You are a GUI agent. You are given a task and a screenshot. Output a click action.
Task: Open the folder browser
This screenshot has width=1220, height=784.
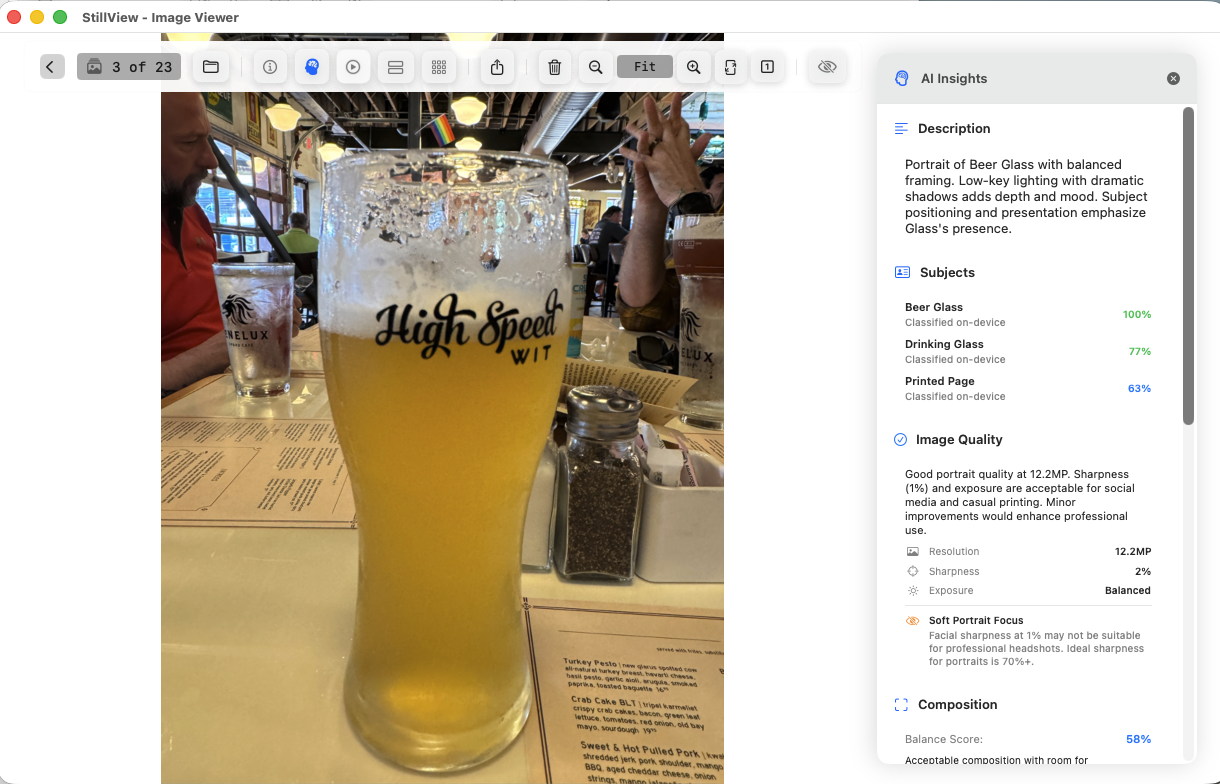(x=210, y=67)
